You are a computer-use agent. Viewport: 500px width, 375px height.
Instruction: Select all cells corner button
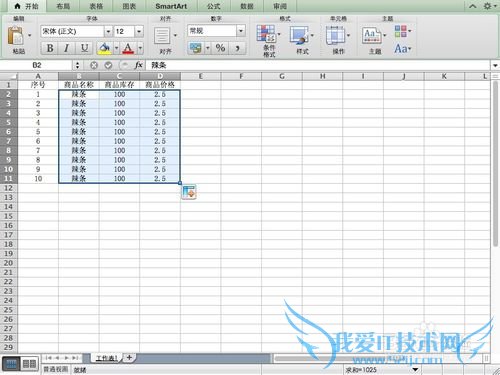9,76
